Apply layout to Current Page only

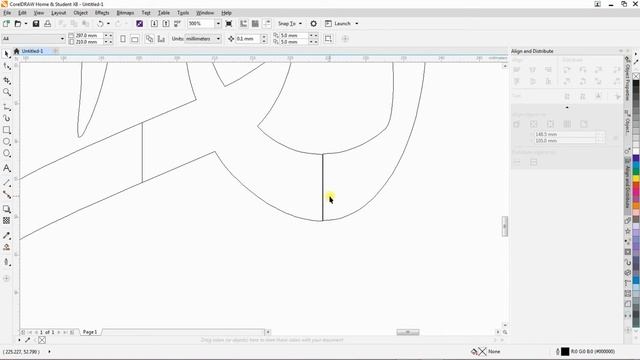pos(161,39)
